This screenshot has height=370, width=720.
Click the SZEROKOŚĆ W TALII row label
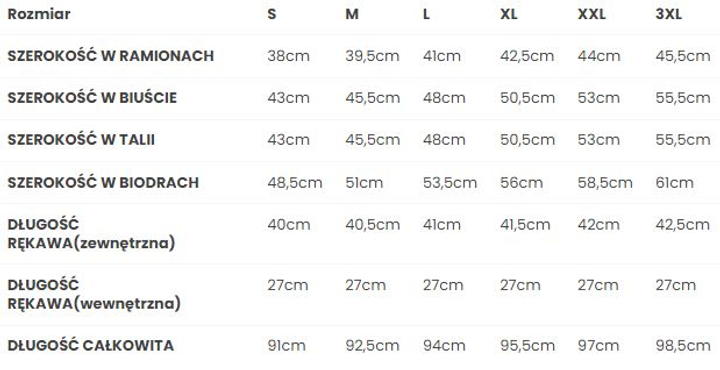(x=81, y=140)
